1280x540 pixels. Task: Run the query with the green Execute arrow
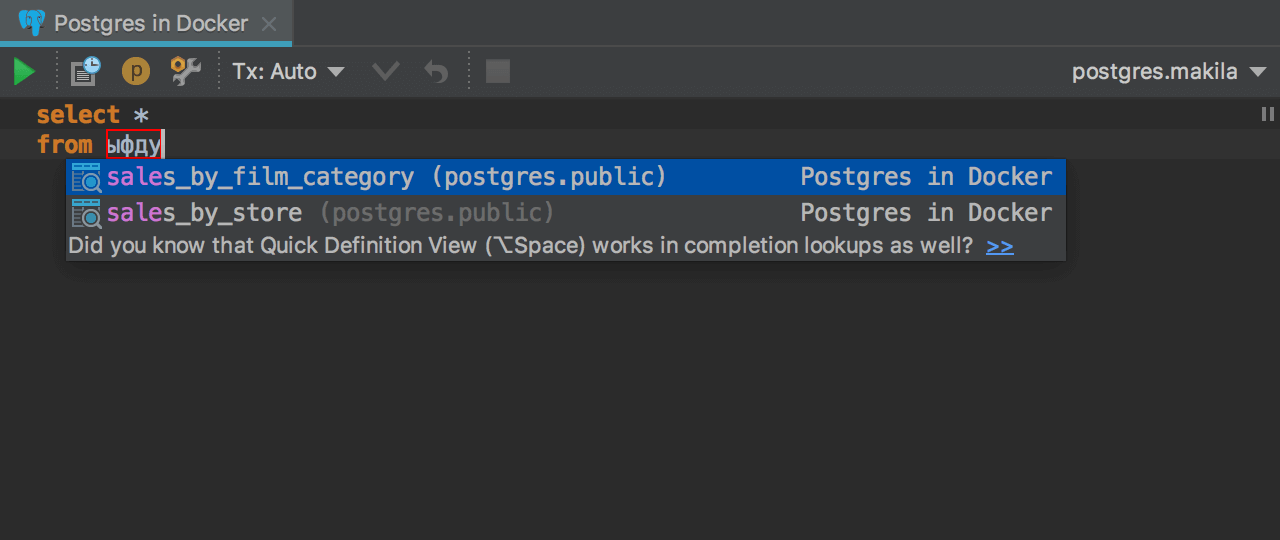[x=24, y=72]
